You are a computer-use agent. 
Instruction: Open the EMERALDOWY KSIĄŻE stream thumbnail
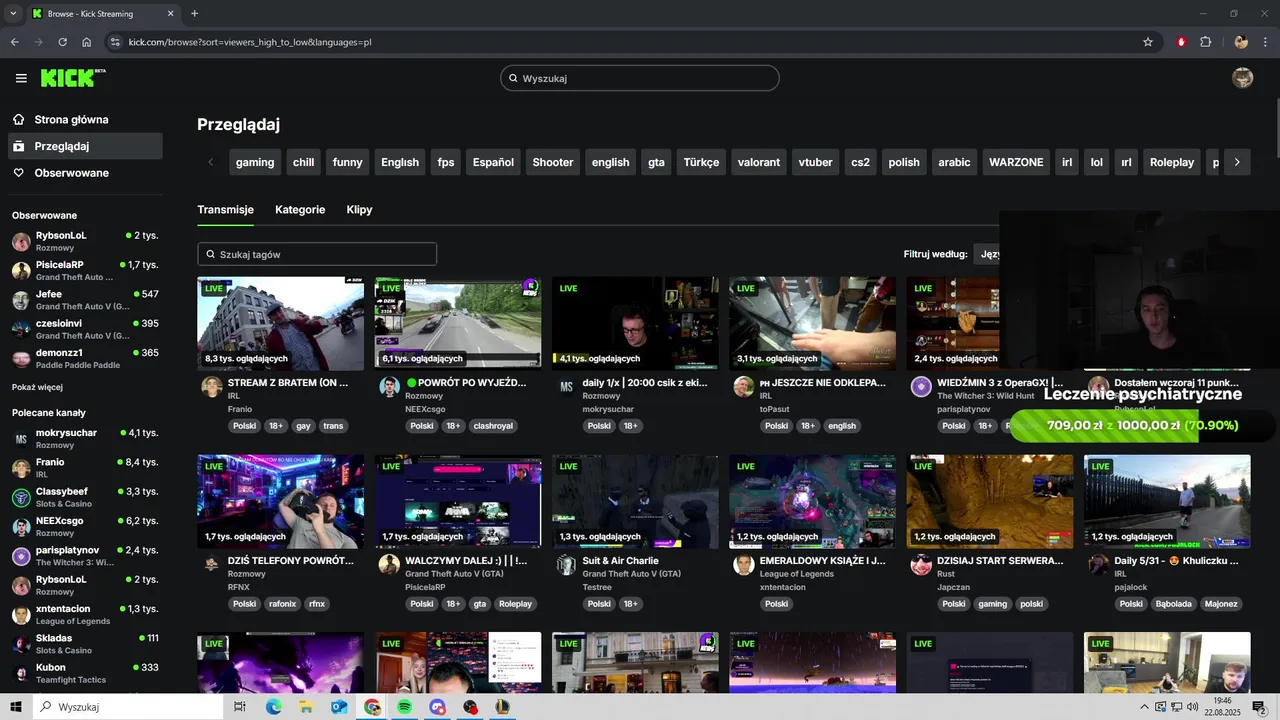[x=812, y=501]
